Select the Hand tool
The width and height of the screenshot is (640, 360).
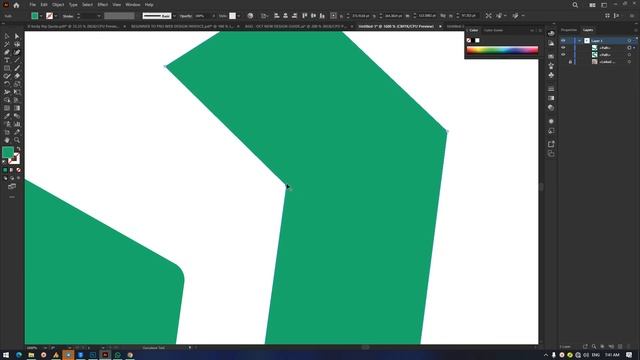7,140
